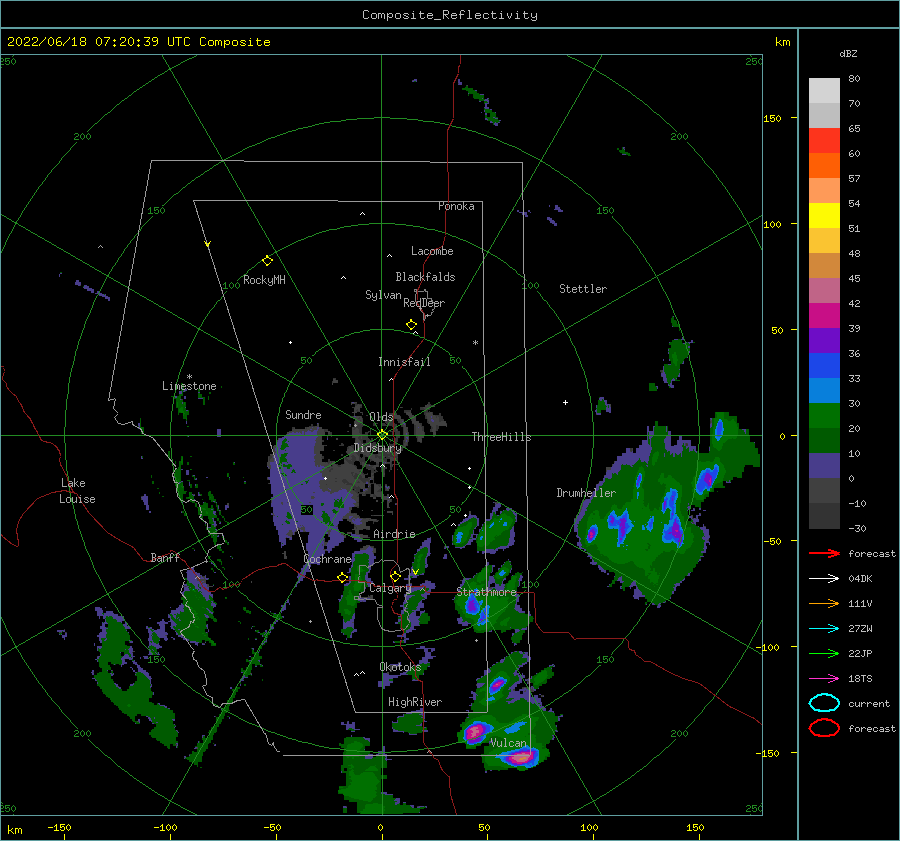Click the Banff label
The width and height of the screenshot is (900, 841).
point(165,557)
